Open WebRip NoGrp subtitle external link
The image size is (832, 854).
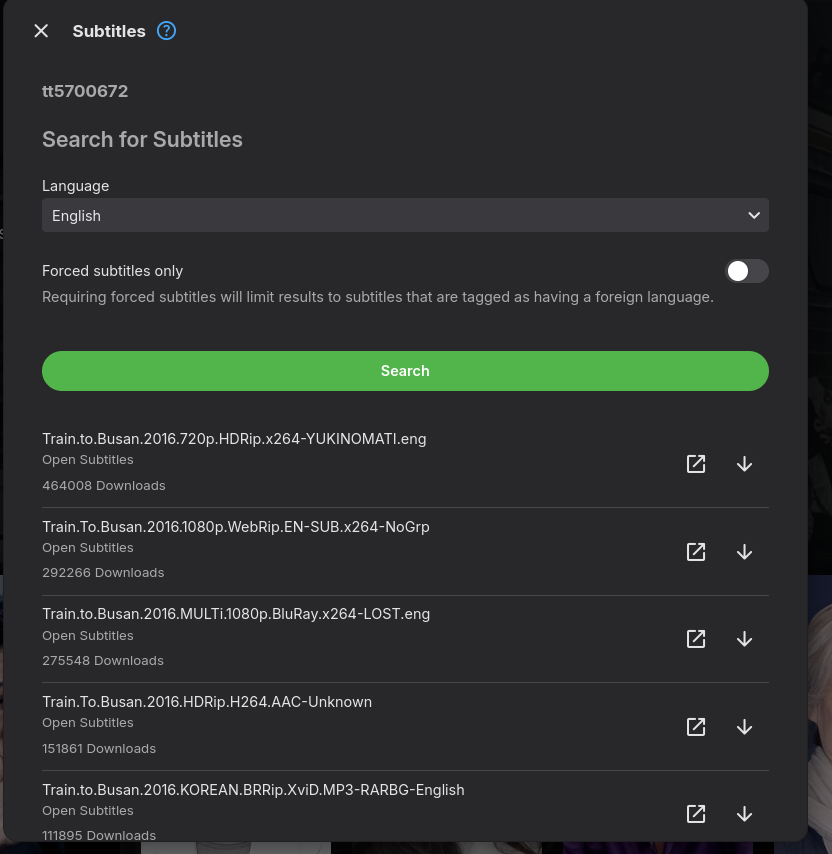tap(696, 552)
